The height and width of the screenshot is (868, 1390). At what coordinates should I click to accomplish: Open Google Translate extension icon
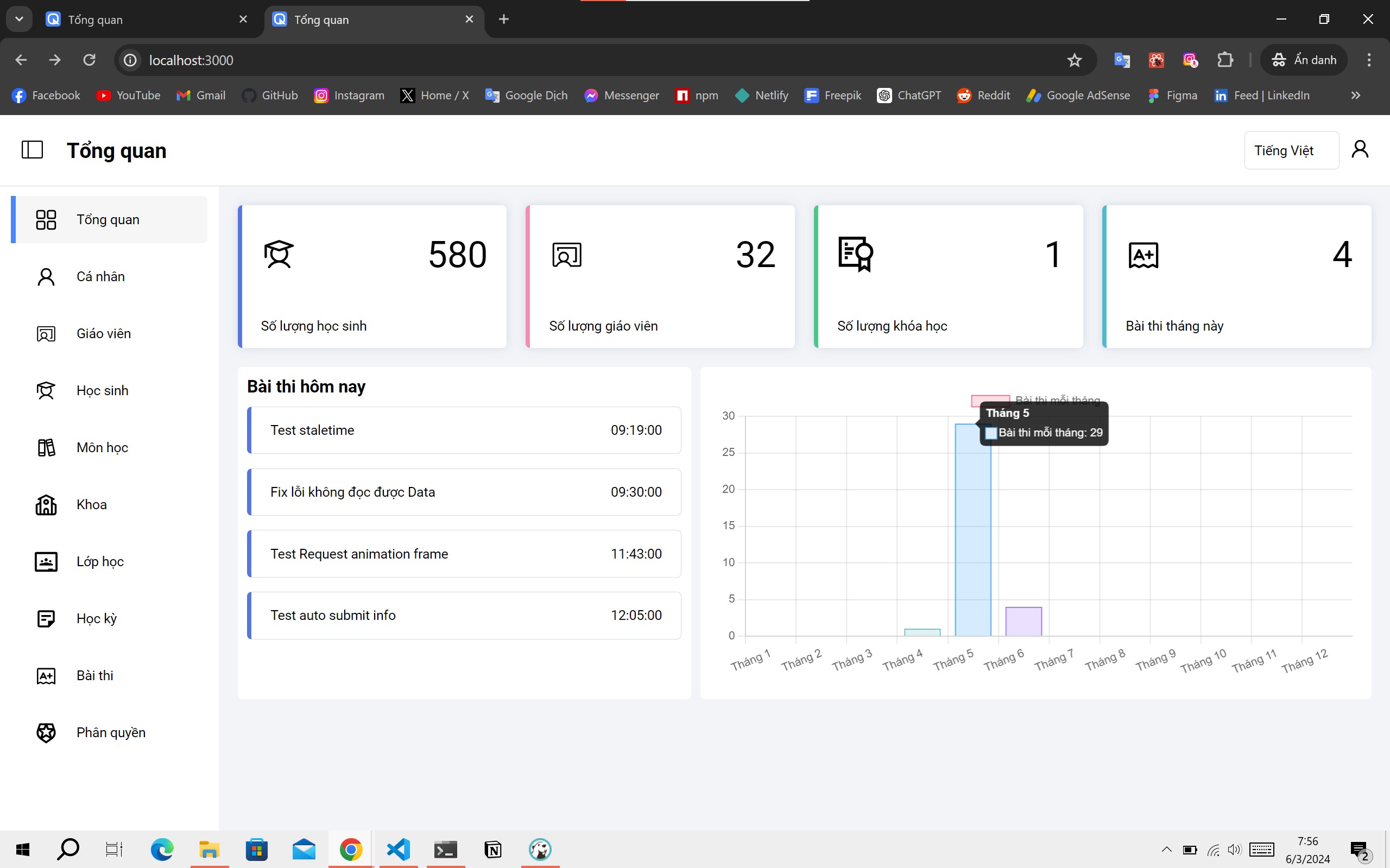(x=1121, y=60)
